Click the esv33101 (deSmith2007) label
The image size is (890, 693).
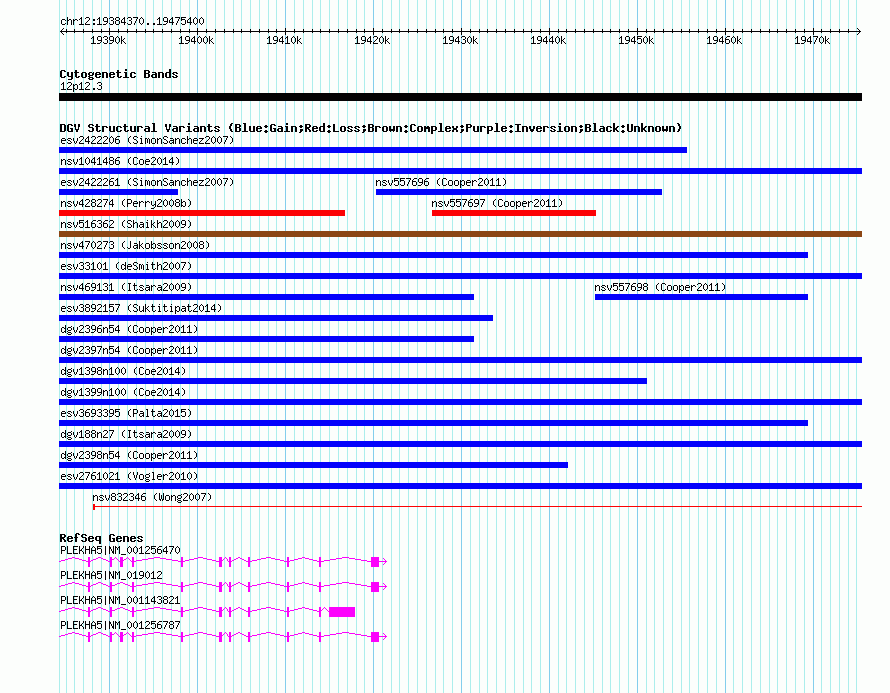[126, 266]
